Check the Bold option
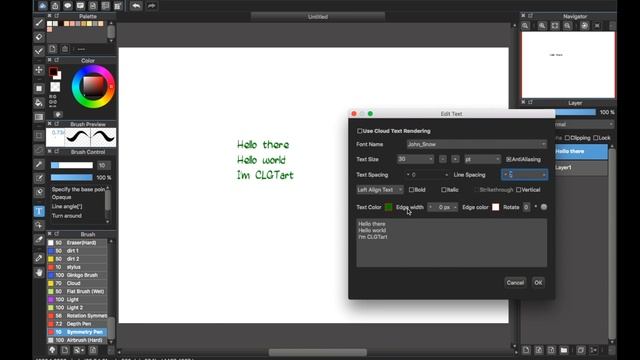The height and width of the screenshot is (360, 640). [411, 190]
